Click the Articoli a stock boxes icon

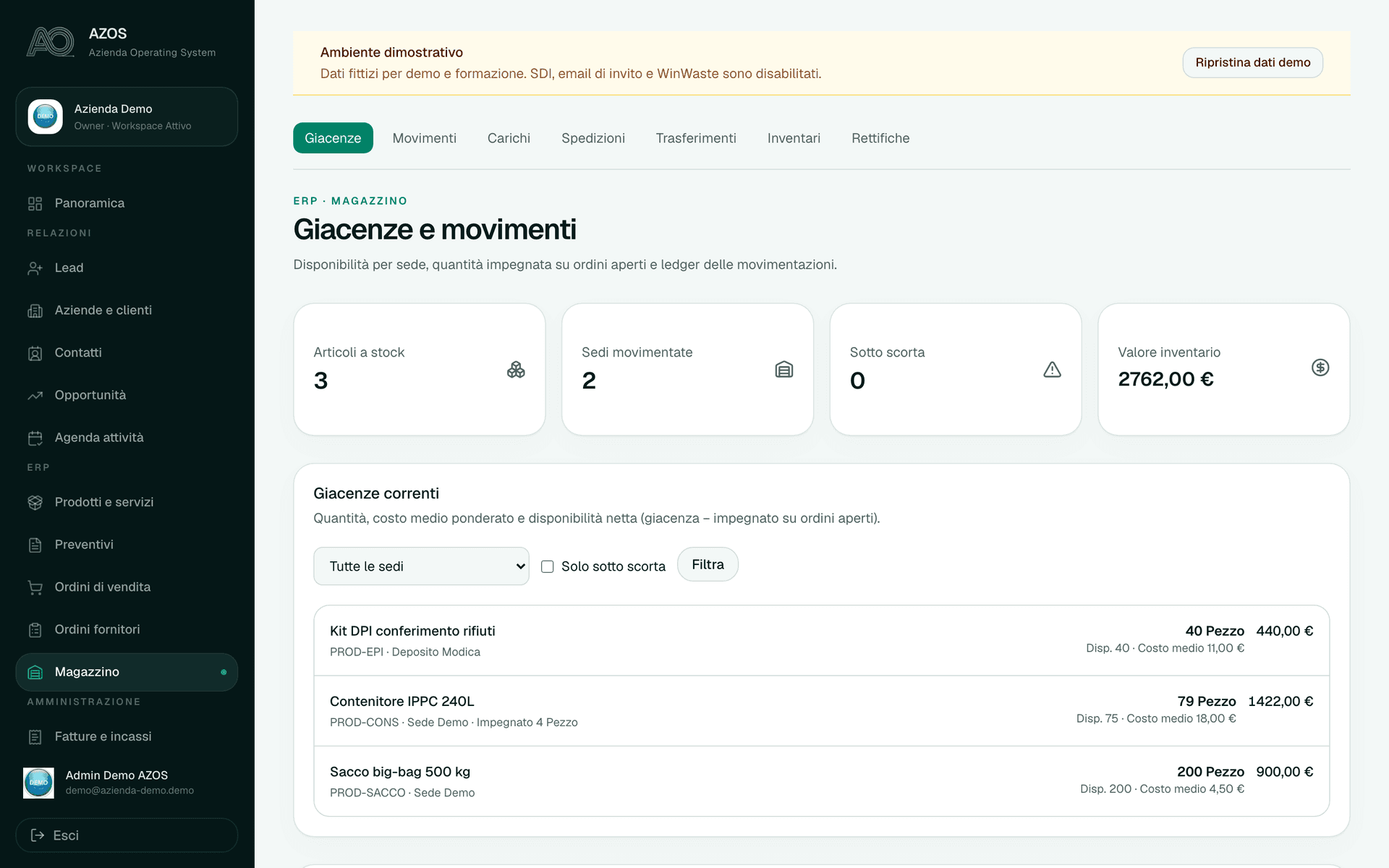point(516,370)
